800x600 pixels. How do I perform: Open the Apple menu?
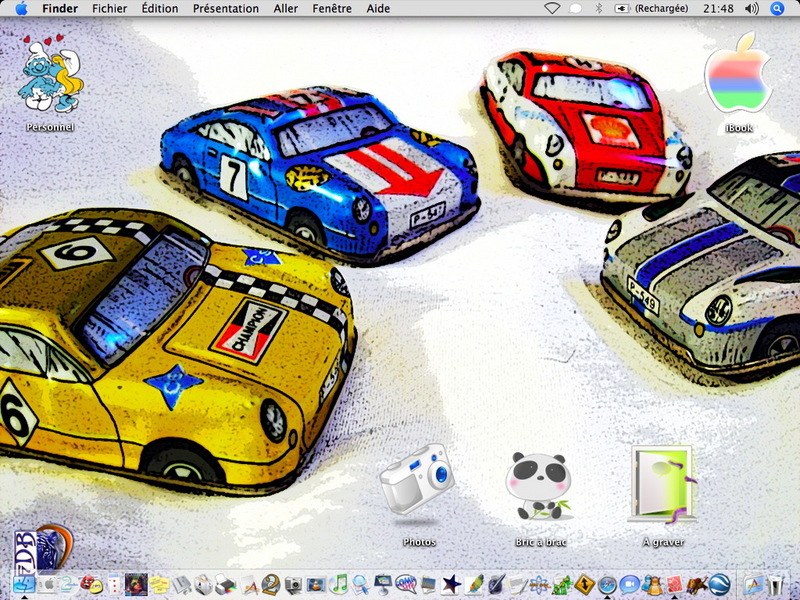21,8
